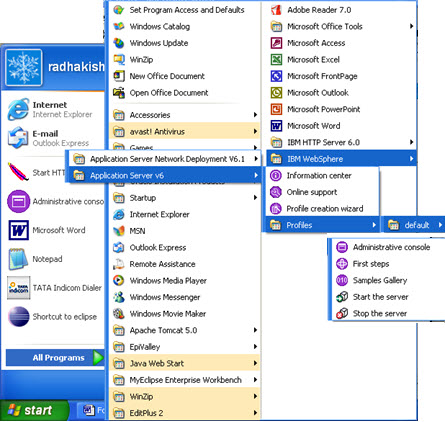The width and height of the screenshot is (445, 422).
Task: Click the Adobe Reader 7.0 icon
Action: point(276,10)
